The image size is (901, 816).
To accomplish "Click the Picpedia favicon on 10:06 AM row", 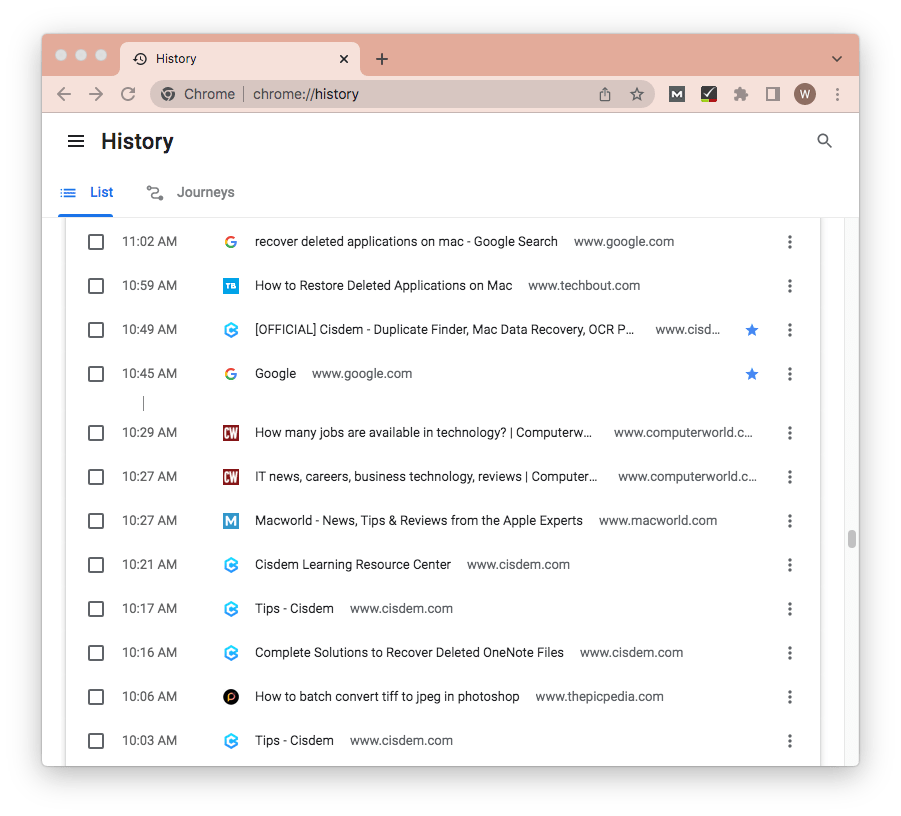I will (x=231, y=697).
